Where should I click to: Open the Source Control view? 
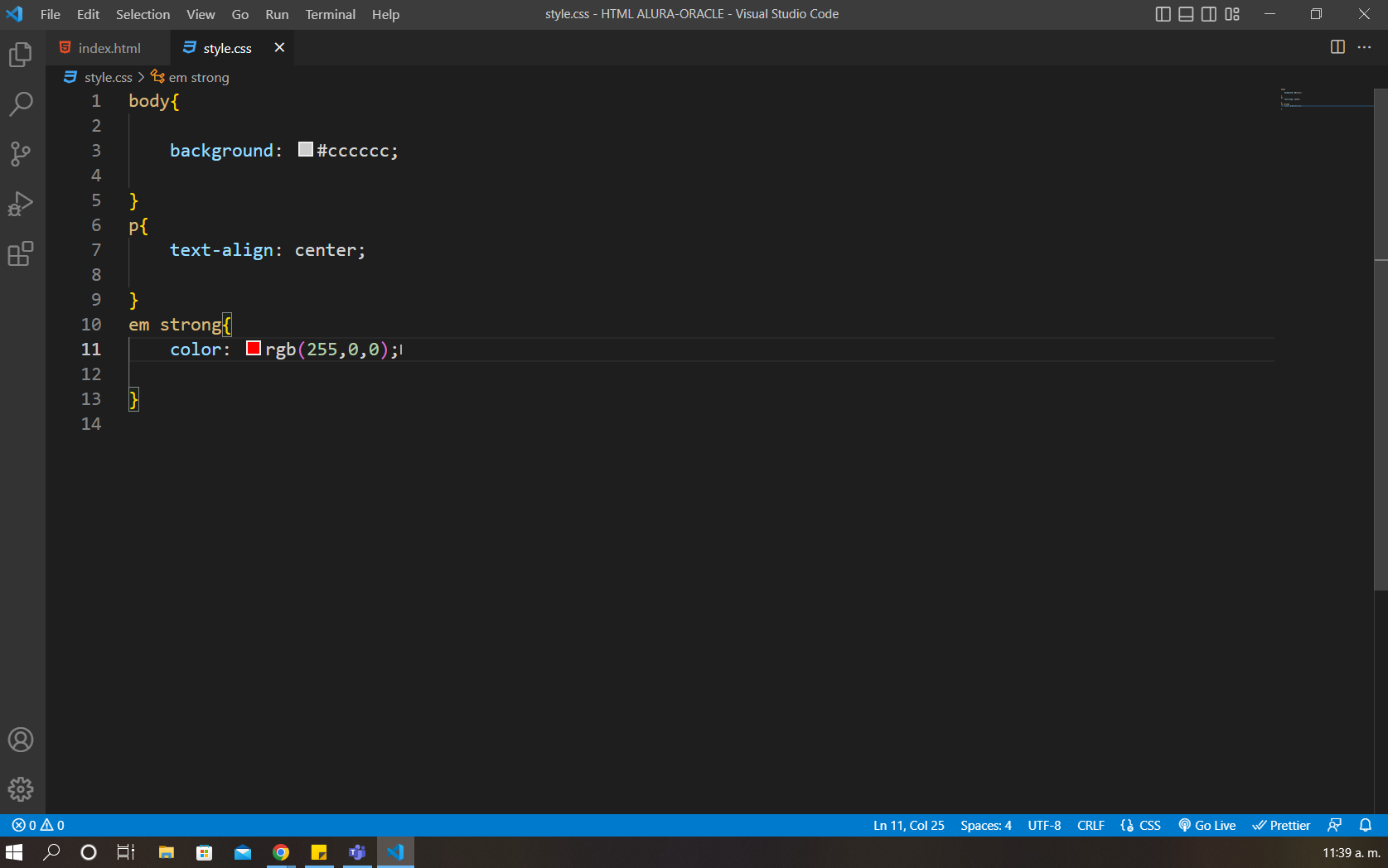coord(21,154)
